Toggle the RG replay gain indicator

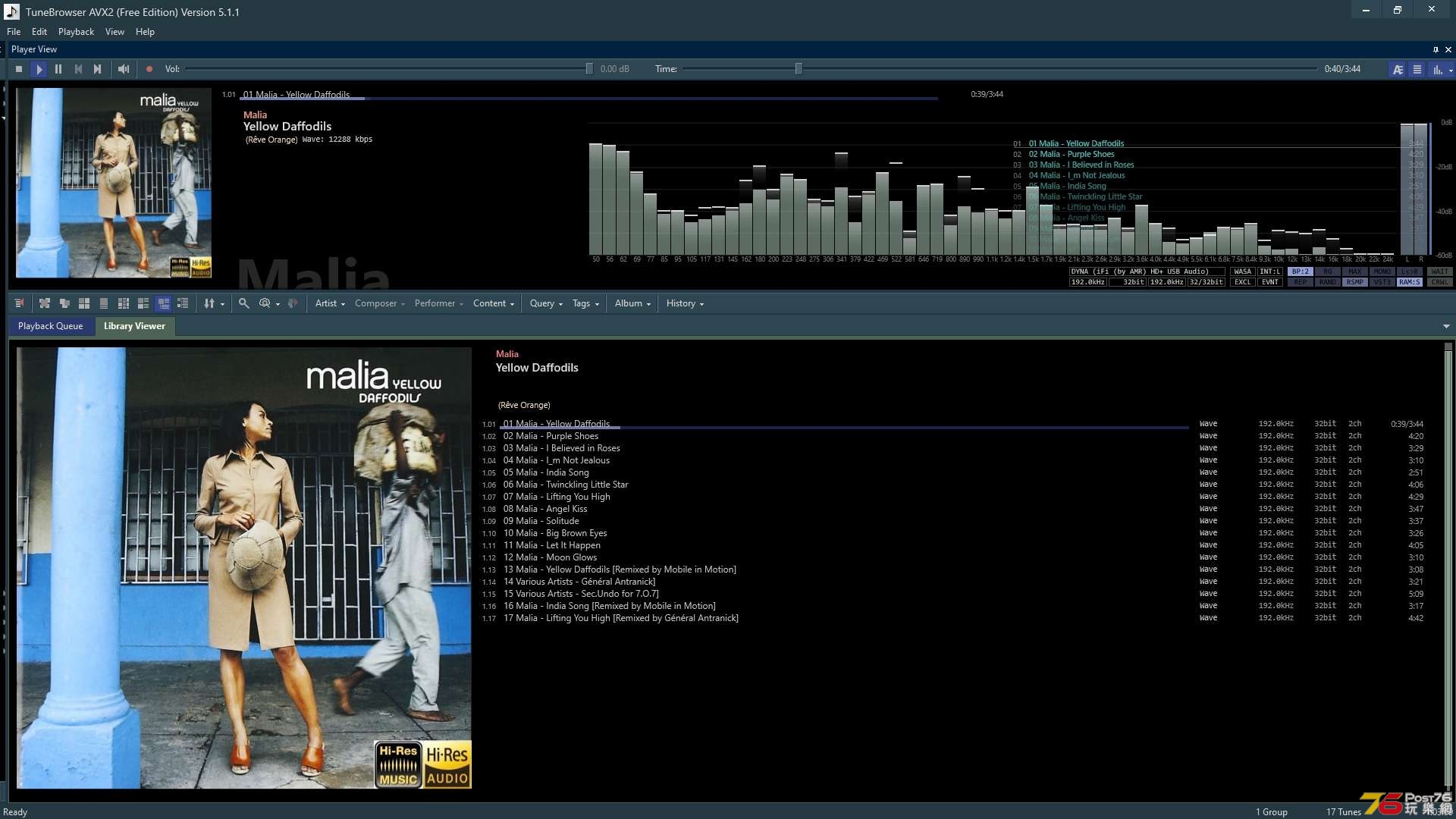(1328, 271)
